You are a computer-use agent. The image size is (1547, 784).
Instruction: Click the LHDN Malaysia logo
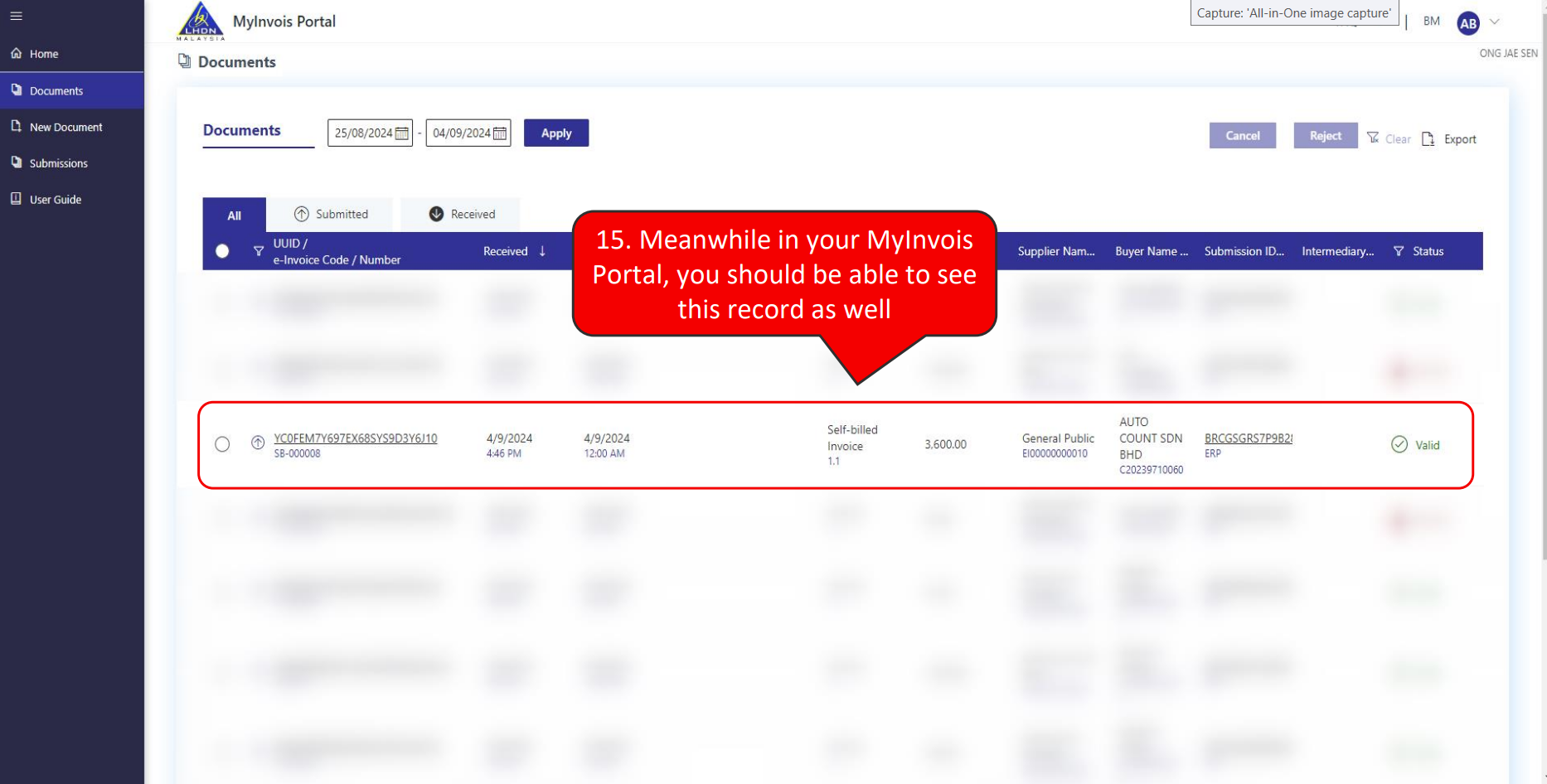click(x=200, y=22)
